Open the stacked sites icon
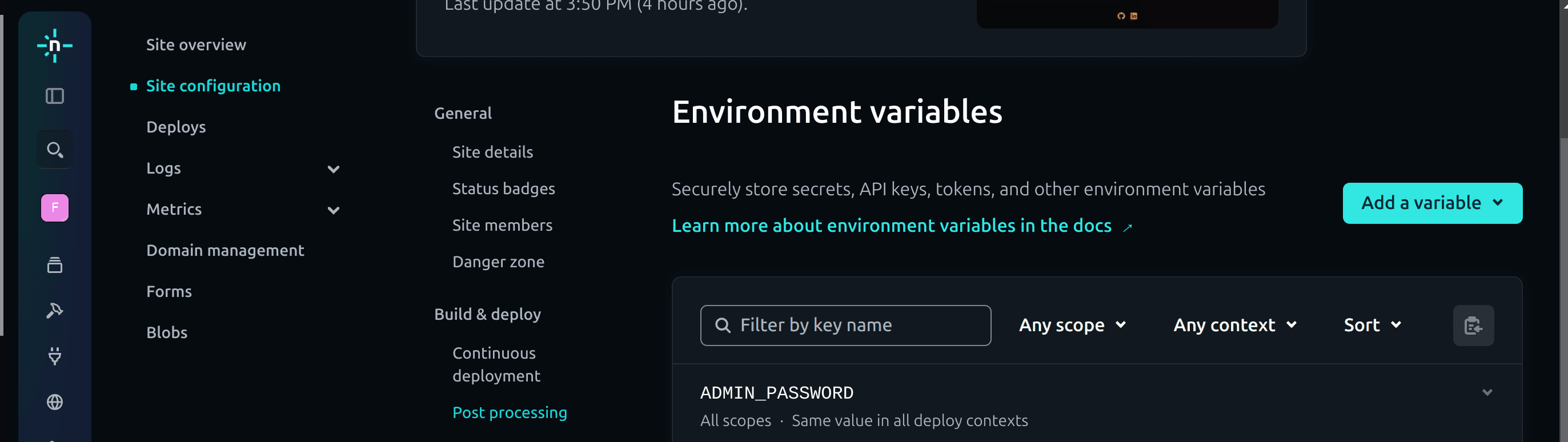 click(x=55, y=265)
